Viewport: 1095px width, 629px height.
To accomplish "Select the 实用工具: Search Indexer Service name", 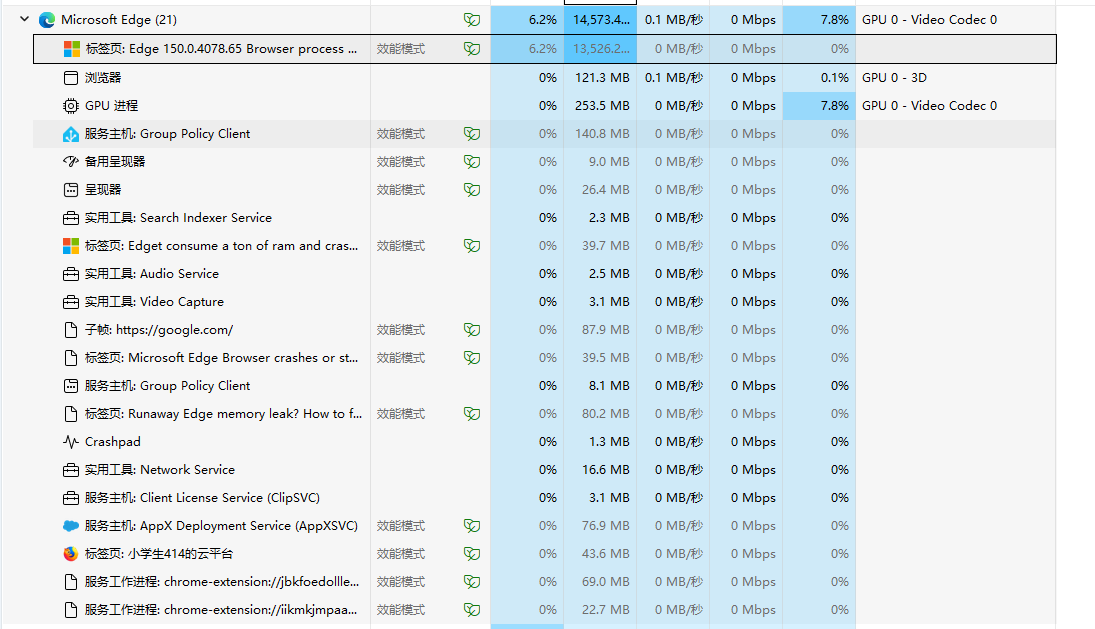I will pyautogui.click(x=178, y=218).
